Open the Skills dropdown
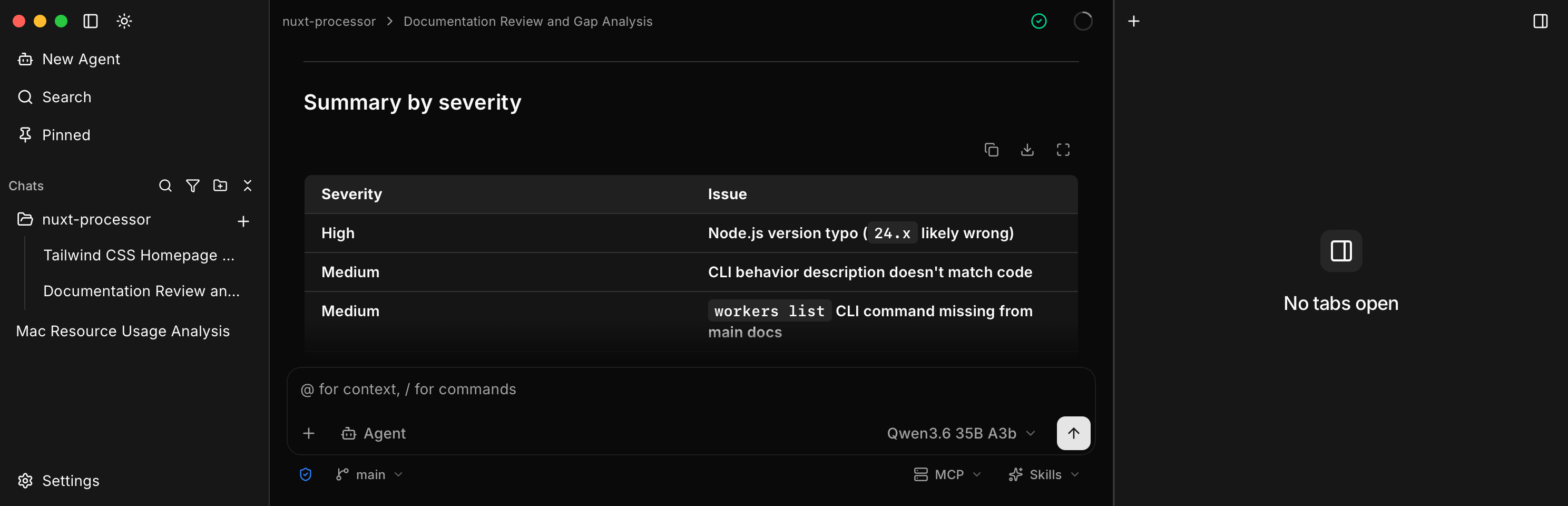 (x=1044, y=474)
